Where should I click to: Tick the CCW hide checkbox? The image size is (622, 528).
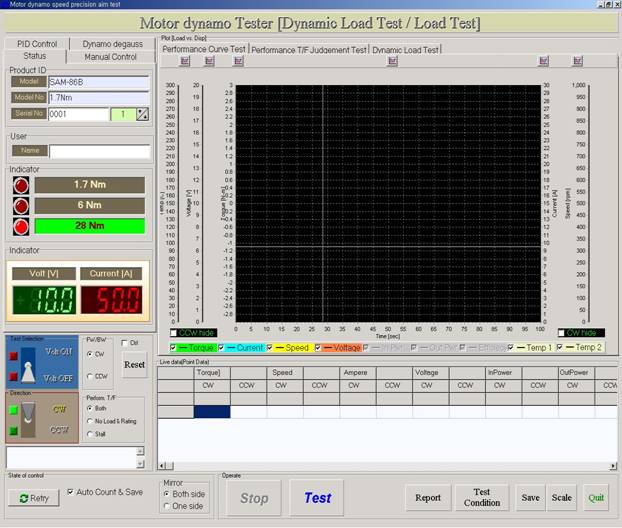[173, 332]
